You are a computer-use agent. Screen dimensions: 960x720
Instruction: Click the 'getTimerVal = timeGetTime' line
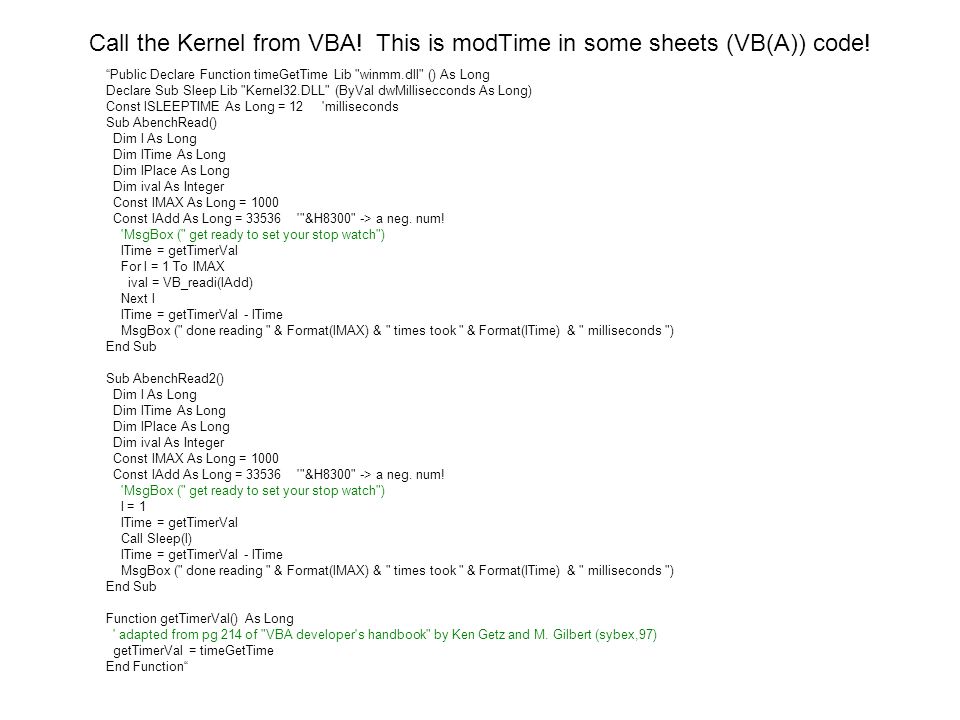tap(193, 650)
